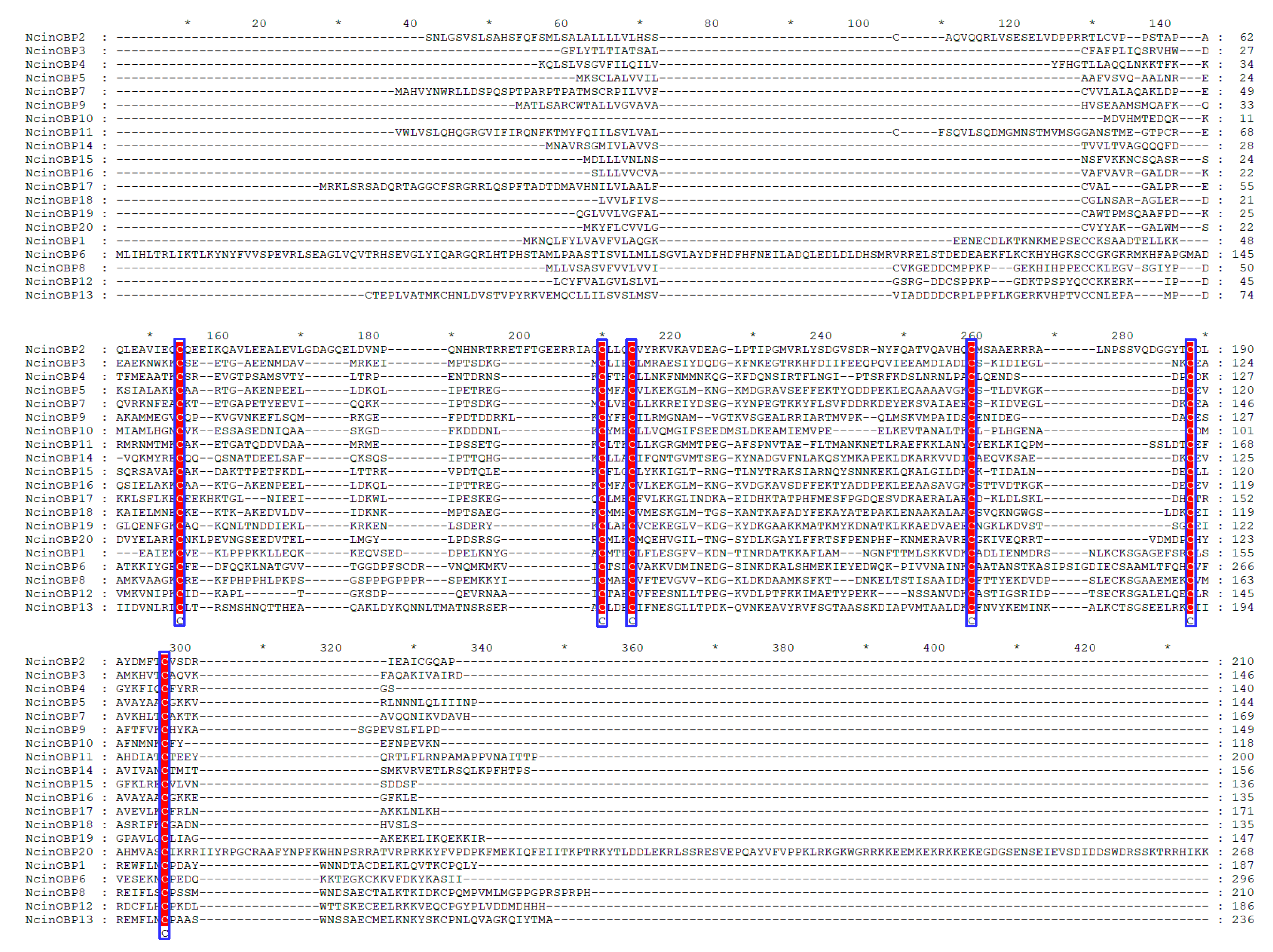Viewport: 1273px width, 952px height.
Task: Click consensus C below rightmost blue box, middle block
Action: click(1190, 621)
